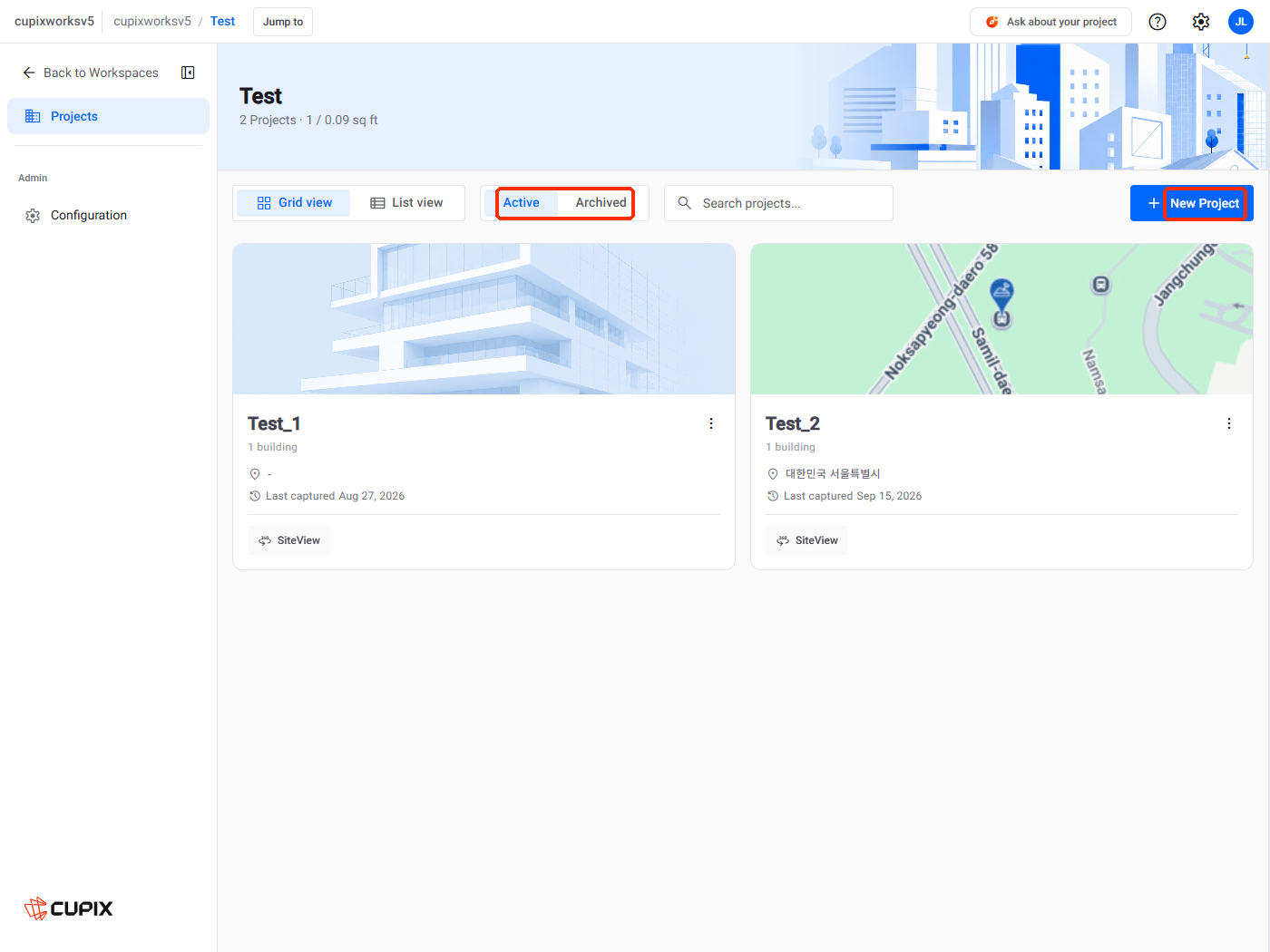This screenshot has height=952, width=1270.
Task: Click the 대한민국 서울특별시 location text
Action: coord(833,474)
